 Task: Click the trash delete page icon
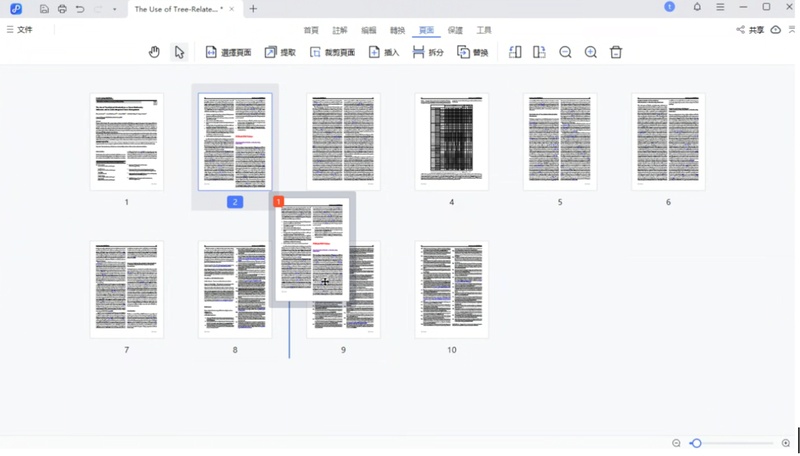tap(616, 52)
